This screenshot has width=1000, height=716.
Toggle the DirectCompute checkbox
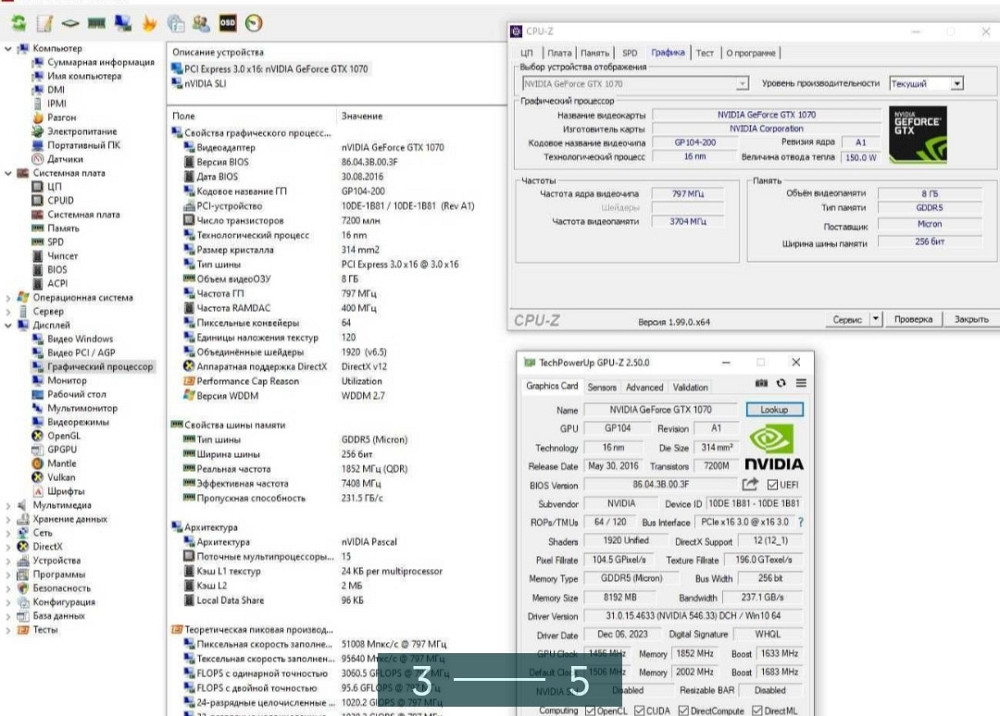coord(684,711)
